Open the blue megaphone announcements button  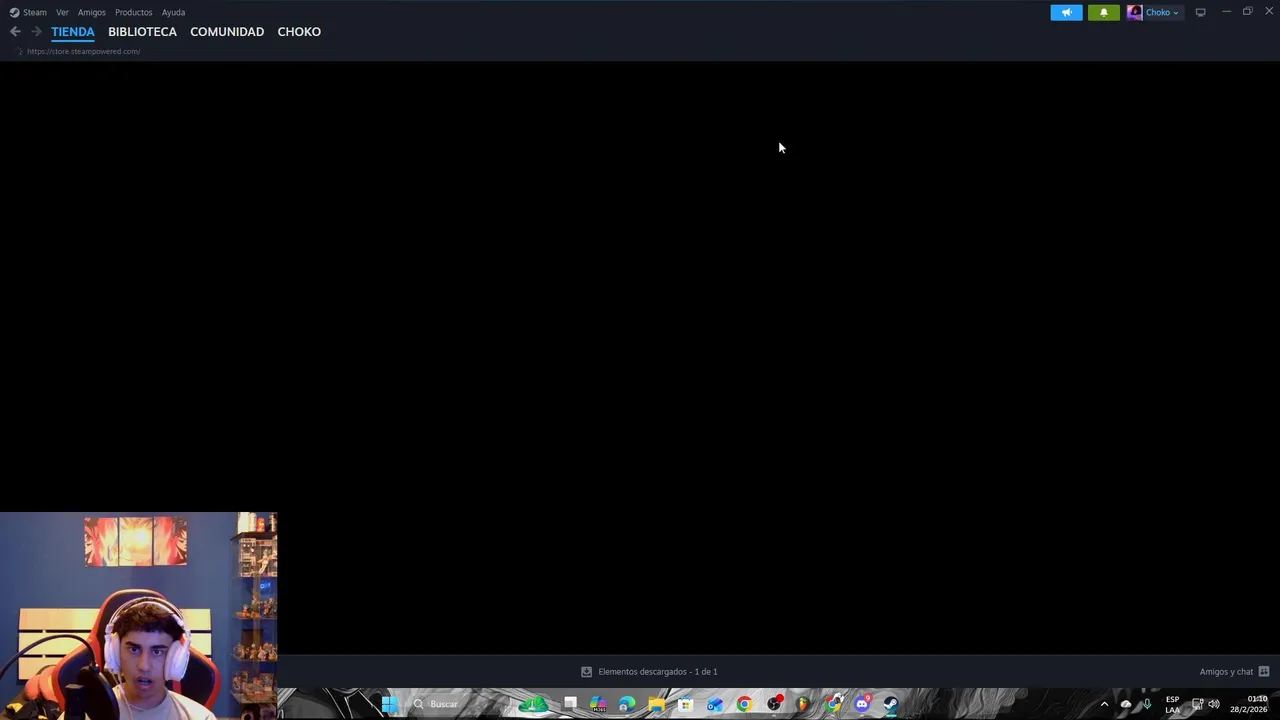coord(1066,12)
